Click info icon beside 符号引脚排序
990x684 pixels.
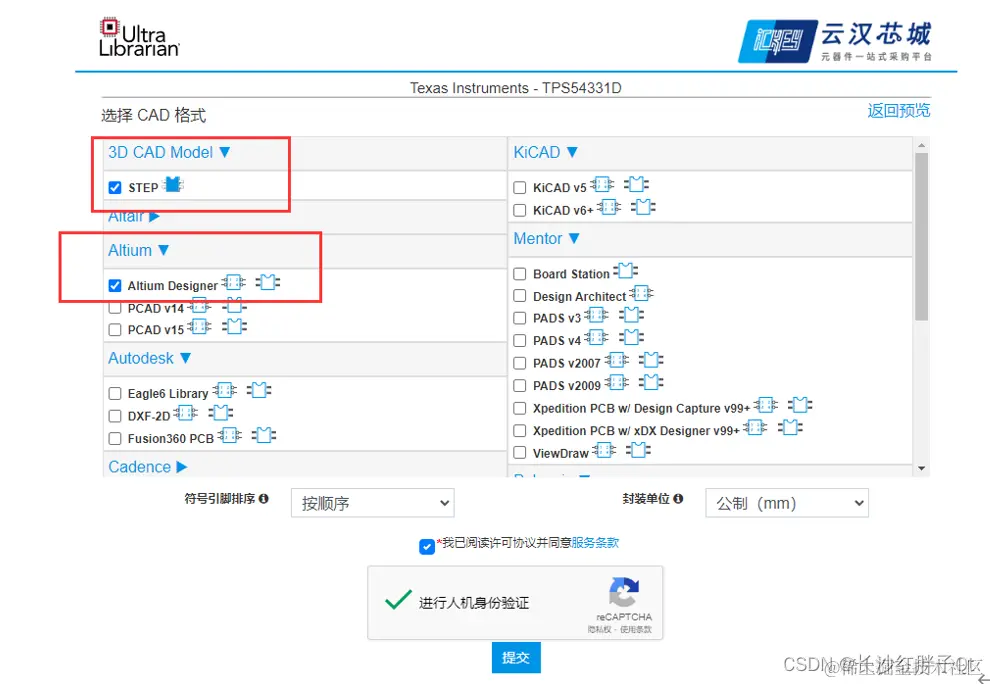click(x=264, y=498)
